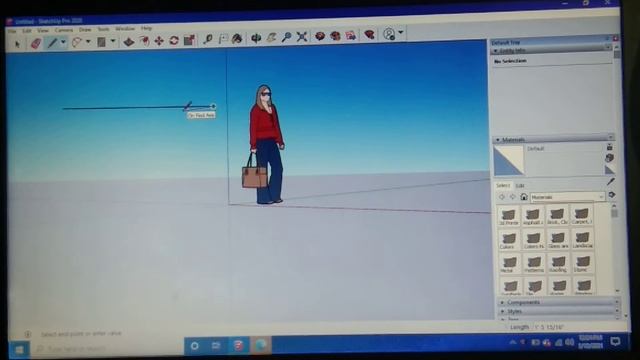Viewport: 640px width, 360px height.
Task: Choose the Eraser tool
Action: click(36, 43)
